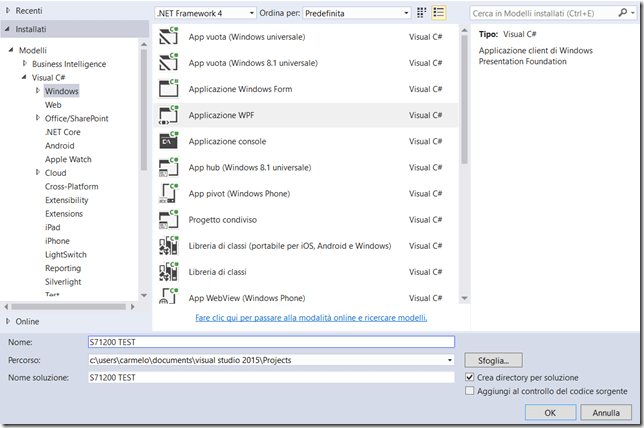Select LightSwitch category
Image resolution: width=644 pixels, height=428 pixels.
(x=66, y=254)
